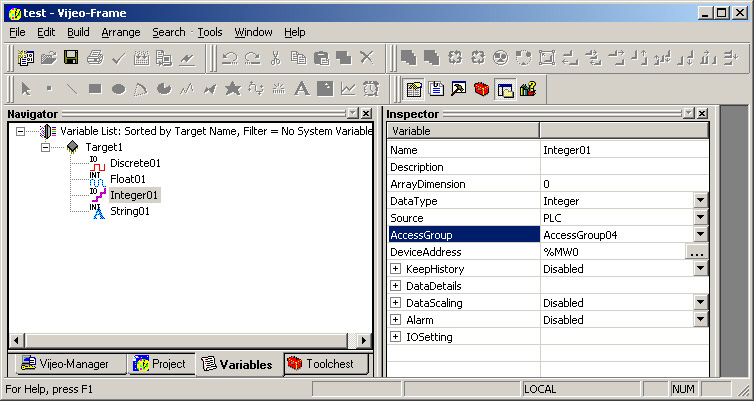754x401 pixels.
Task: Select the String01 variable
Action: (130, 211)
